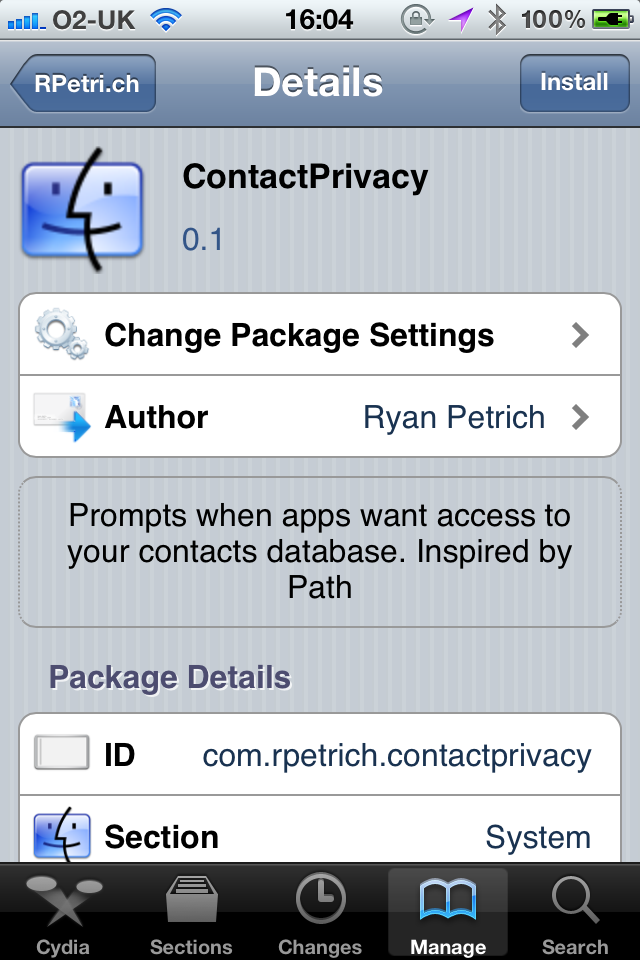Open the Cydia home tab

click(x=63, y=913)
